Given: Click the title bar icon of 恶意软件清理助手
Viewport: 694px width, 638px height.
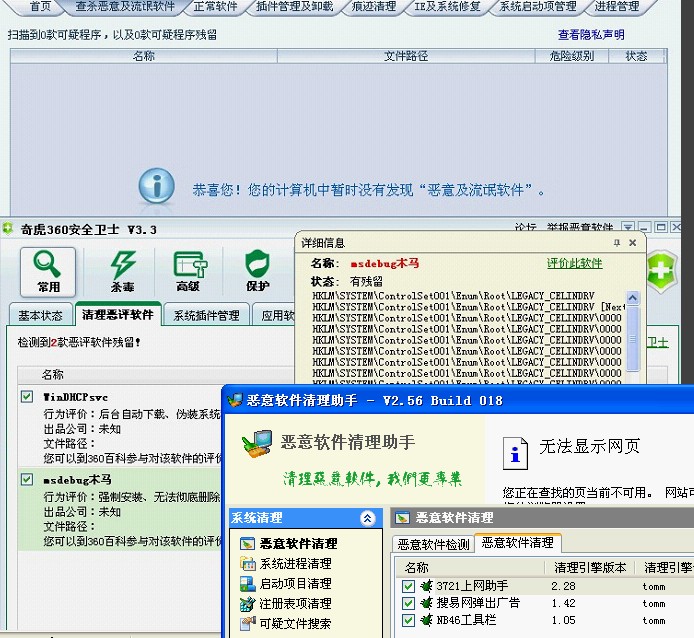Looking at the screenshot, I should point(235,400).
